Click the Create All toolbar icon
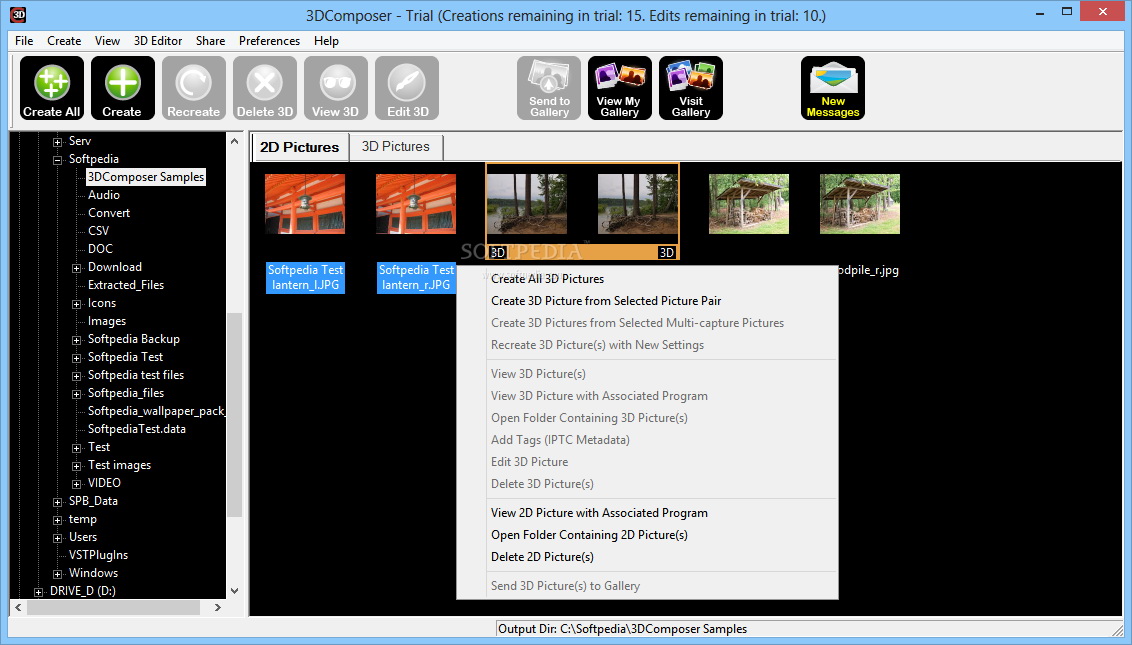Viewport: 1132px width, 645px height. 51,88
